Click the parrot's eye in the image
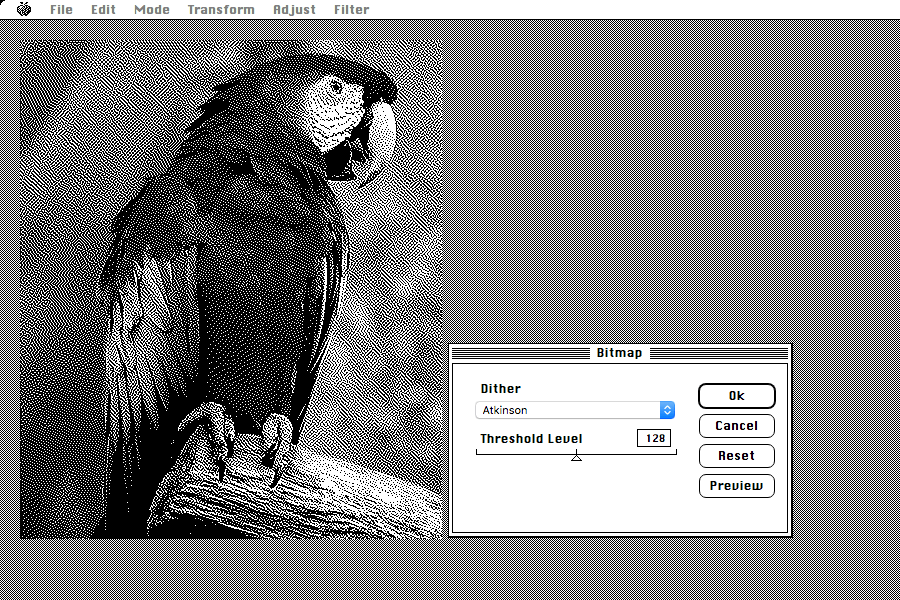This screenshot has width=900, height=600. [336, 87]
